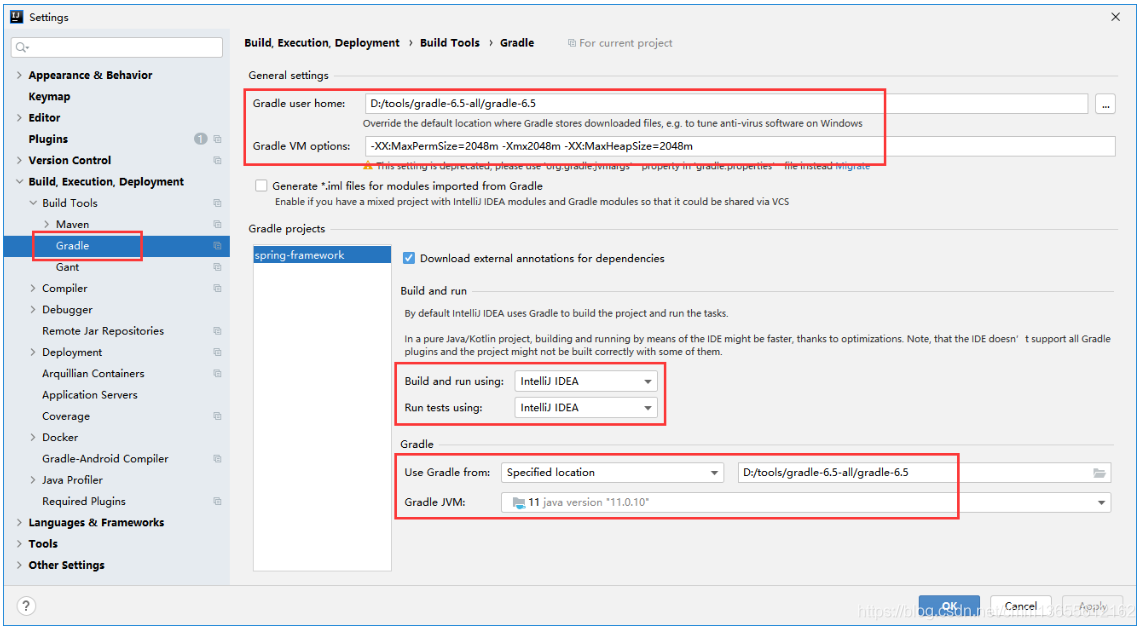The width and height of the screenshot is (1145, 630).
Task: Expand the Editor settings section
Action: point(19,118)
